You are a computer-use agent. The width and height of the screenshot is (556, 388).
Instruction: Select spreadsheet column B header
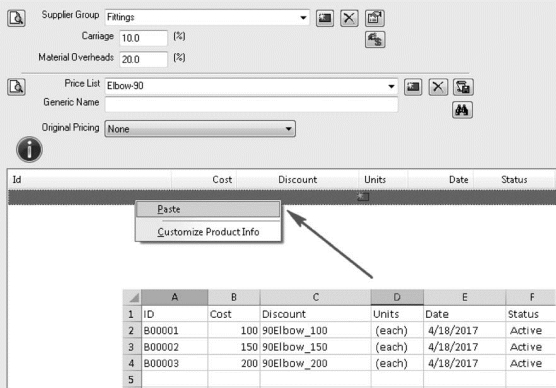click(x=234, y=297)
